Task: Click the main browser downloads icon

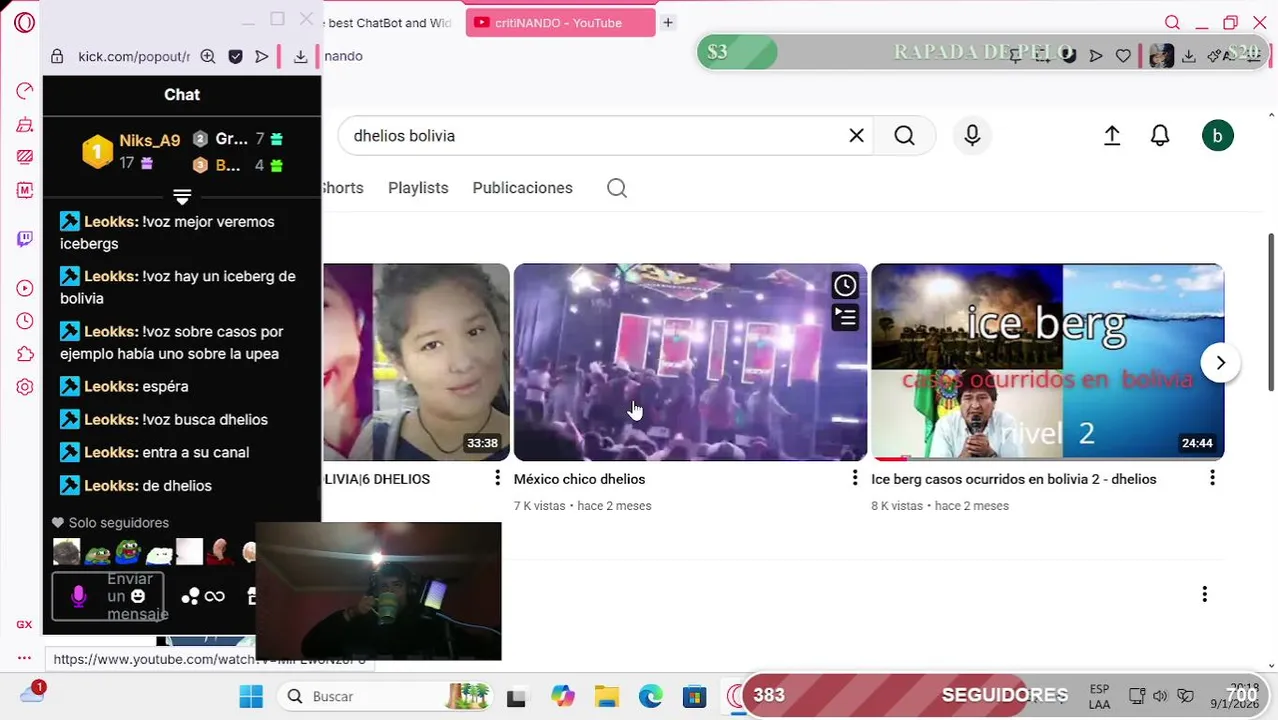Action: pos(1188,56)
